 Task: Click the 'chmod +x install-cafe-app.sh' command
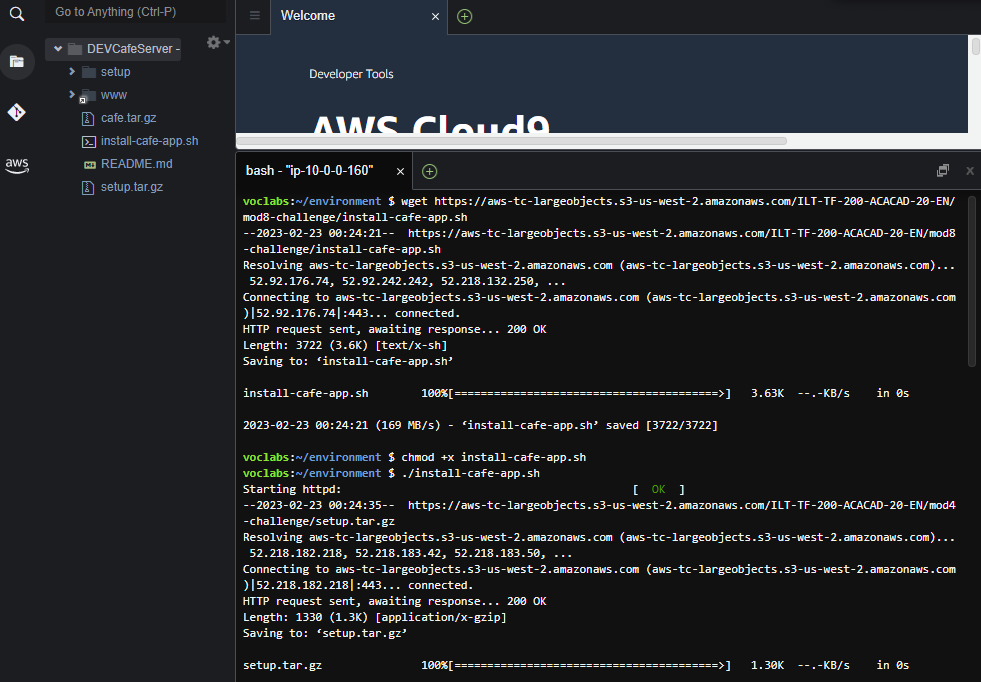click(494, 457)
